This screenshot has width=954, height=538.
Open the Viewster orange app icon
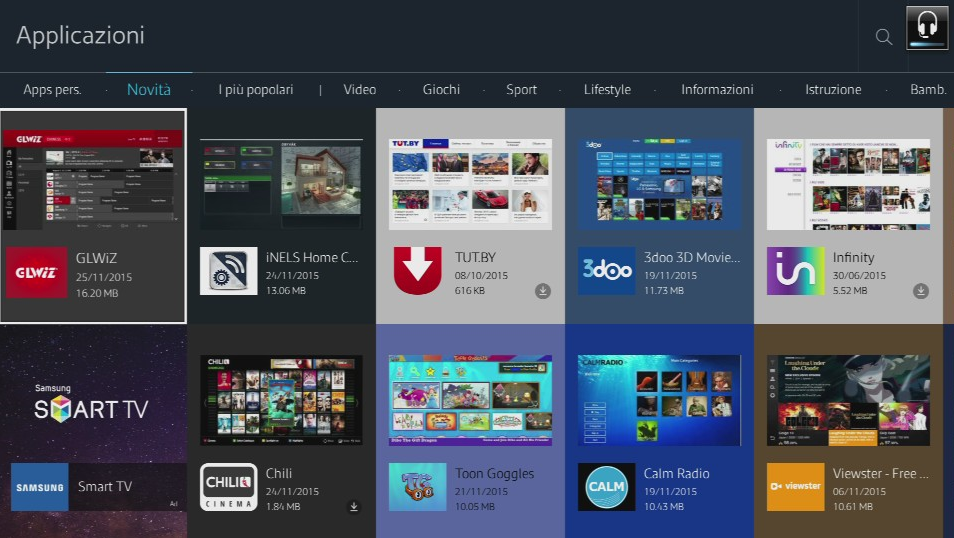tap(796, 487)
